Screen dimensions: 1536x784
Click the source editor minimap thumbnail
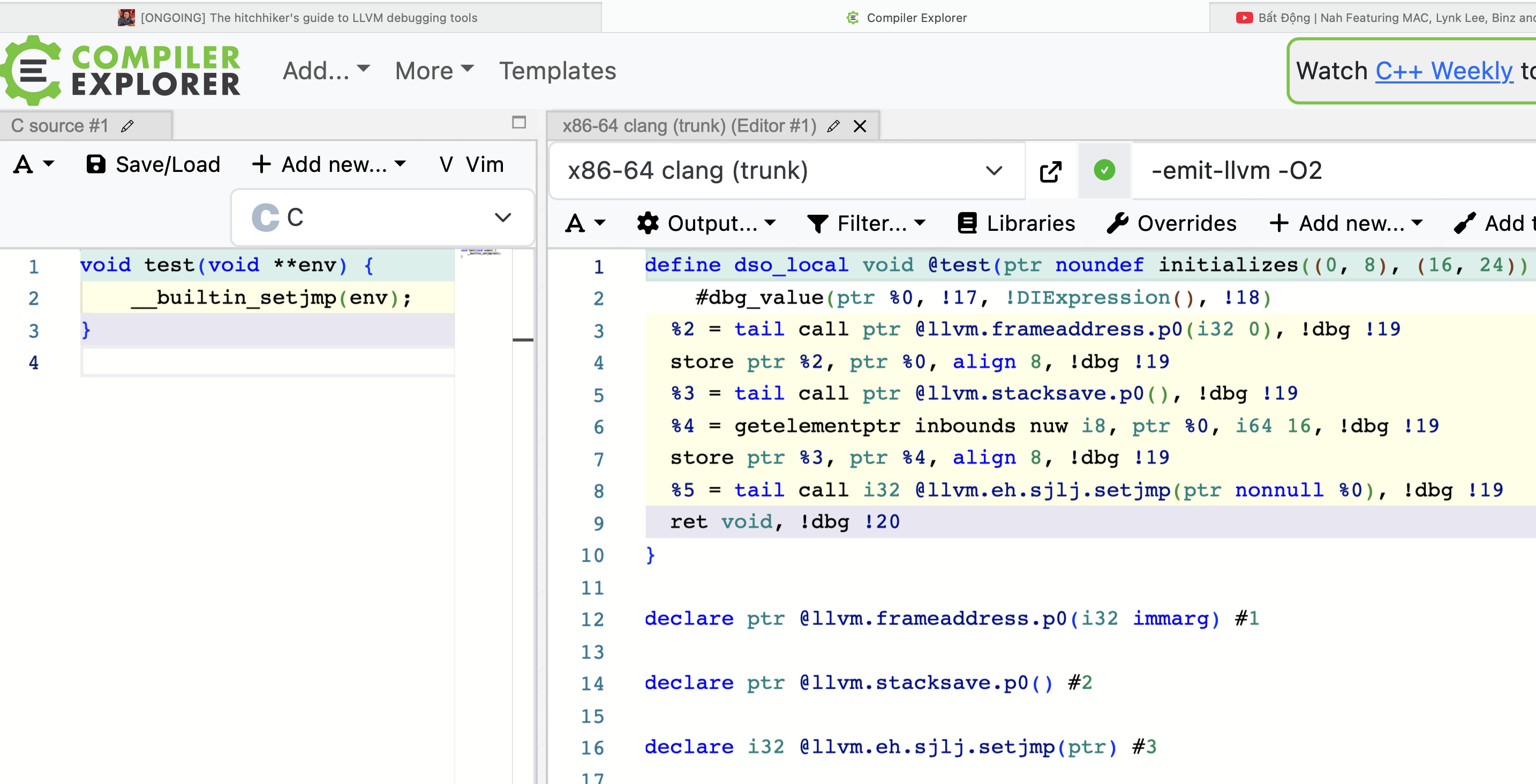click(x=482, y=253)
